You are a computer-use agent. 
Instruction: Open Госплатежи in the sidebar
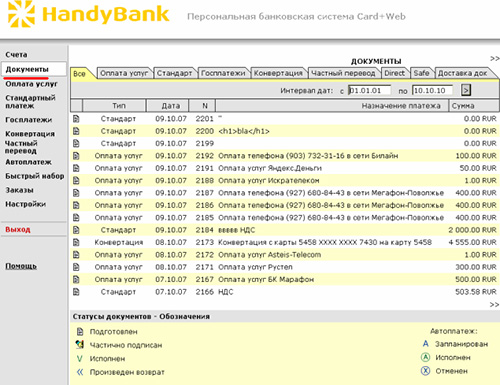[x=29, y=120]
